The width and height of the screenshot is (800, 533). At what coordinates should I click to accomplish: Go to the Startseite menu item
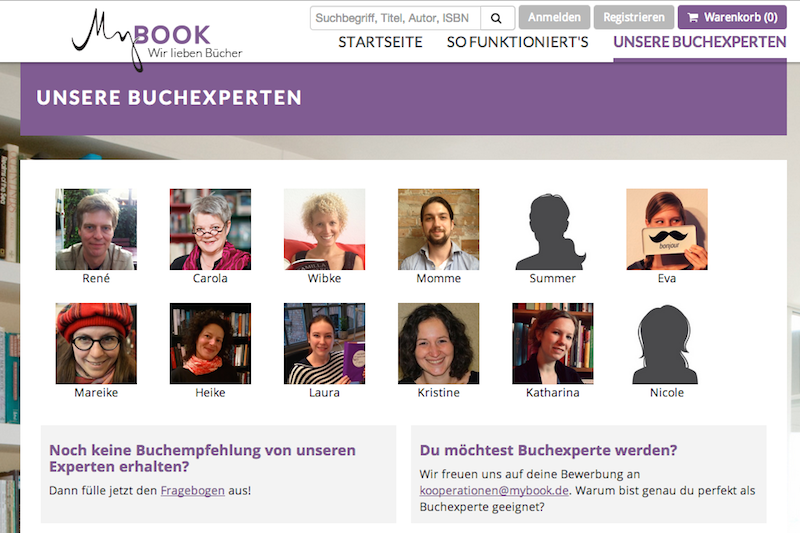click(380, 42)
